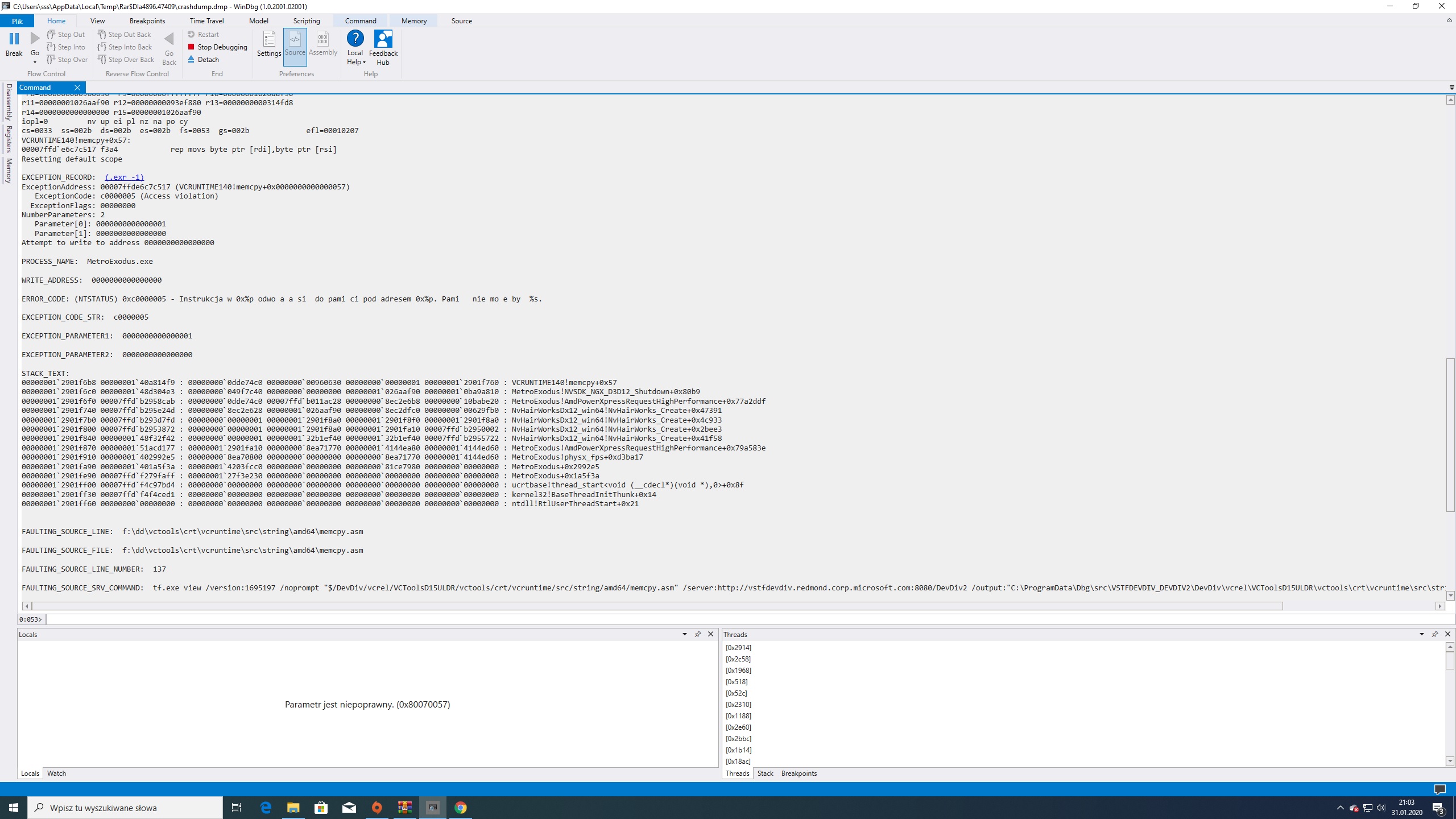Expand the Local Help dropdown
Image resolution: width=1456 pixels, height=819 pixels.
pyautogui.click(x=363, y=63)
